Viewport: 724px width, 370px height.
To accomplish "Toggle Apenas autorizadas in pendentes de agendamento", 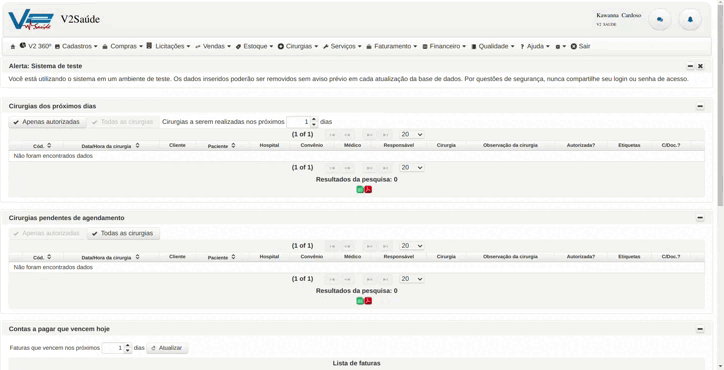I will [47, 233].
